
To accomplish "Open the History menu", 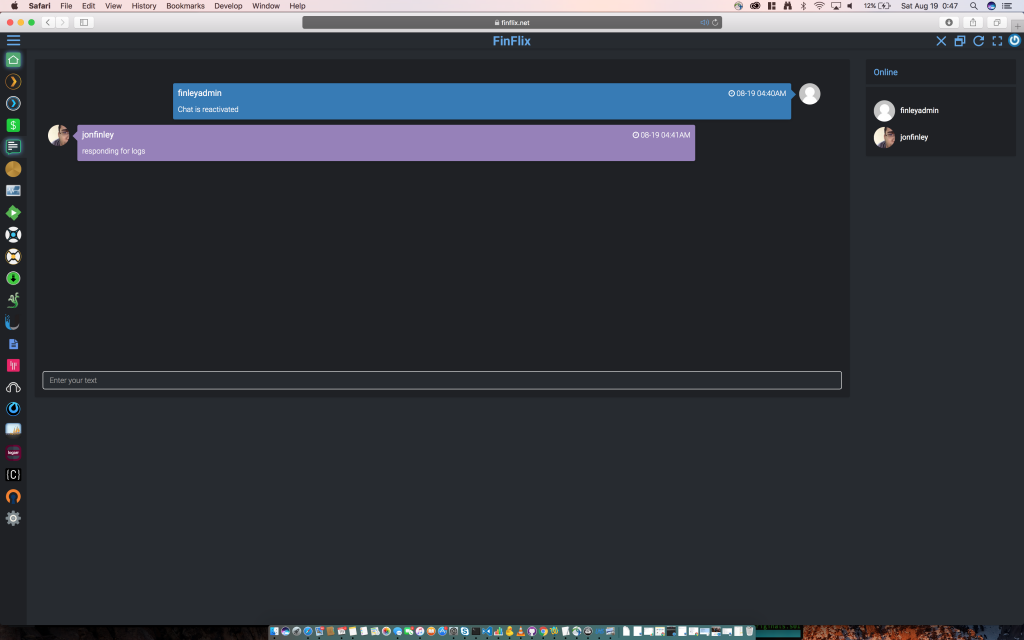I will (x=144, y=6).
